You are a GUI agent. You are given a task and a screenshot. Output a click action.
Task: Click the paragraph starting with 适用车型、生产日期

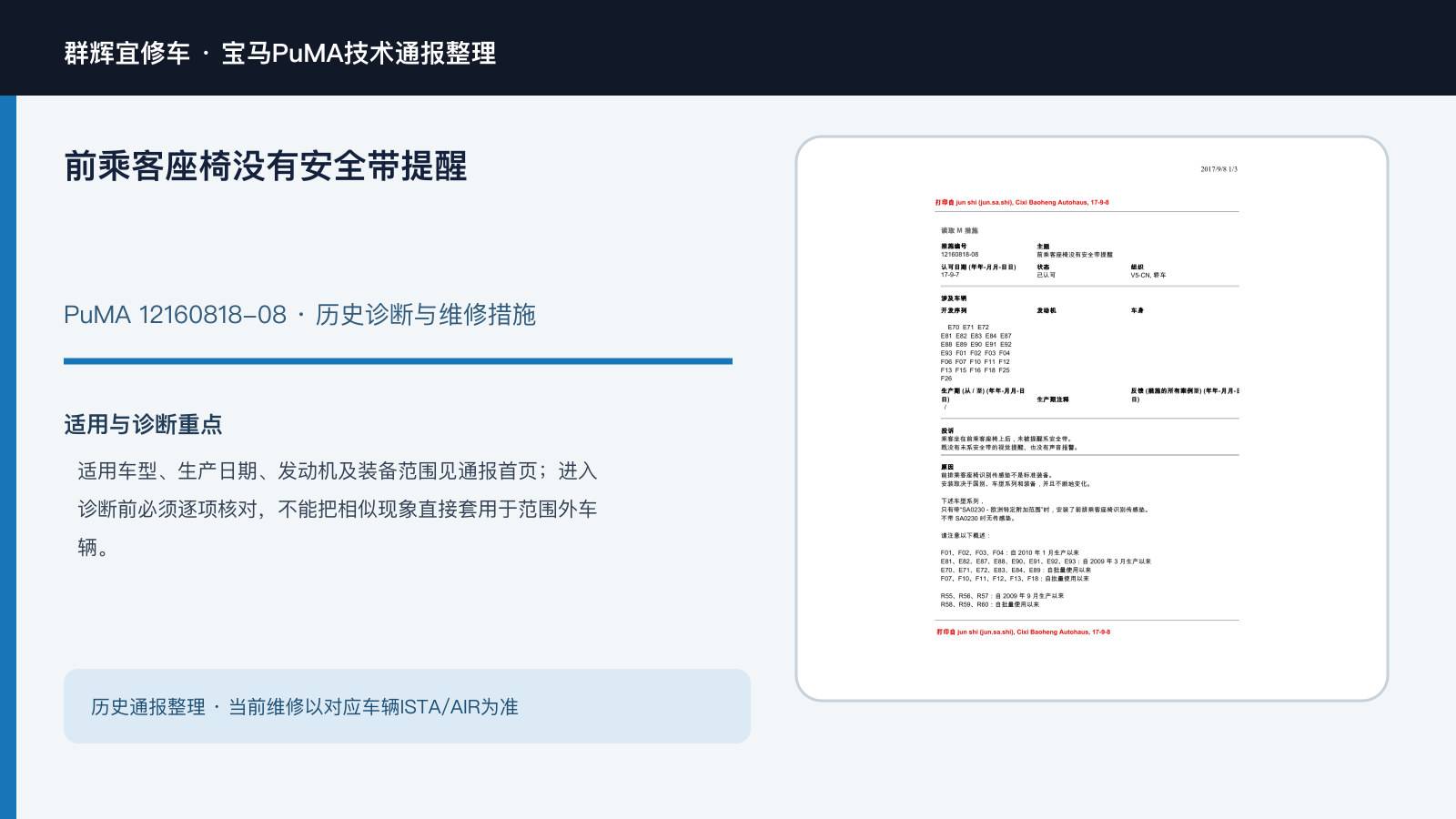coord(338,509)
